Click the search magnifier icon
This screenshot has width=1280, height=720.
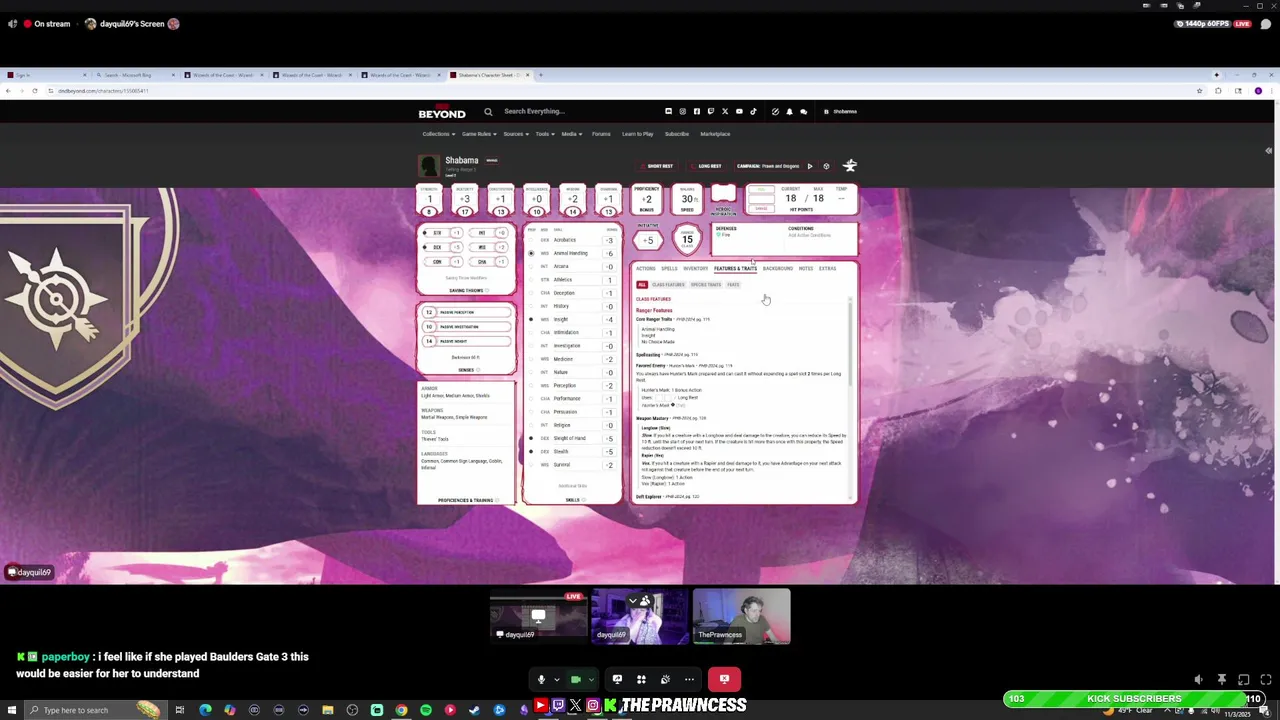click(x=488, y=112)
